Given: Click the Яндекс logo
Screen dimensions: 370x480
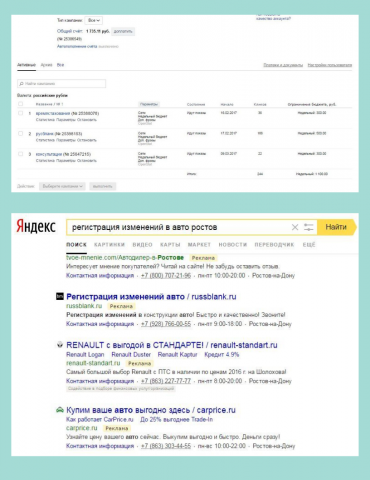Looking at the screenshot, I should tap(36, 226).
